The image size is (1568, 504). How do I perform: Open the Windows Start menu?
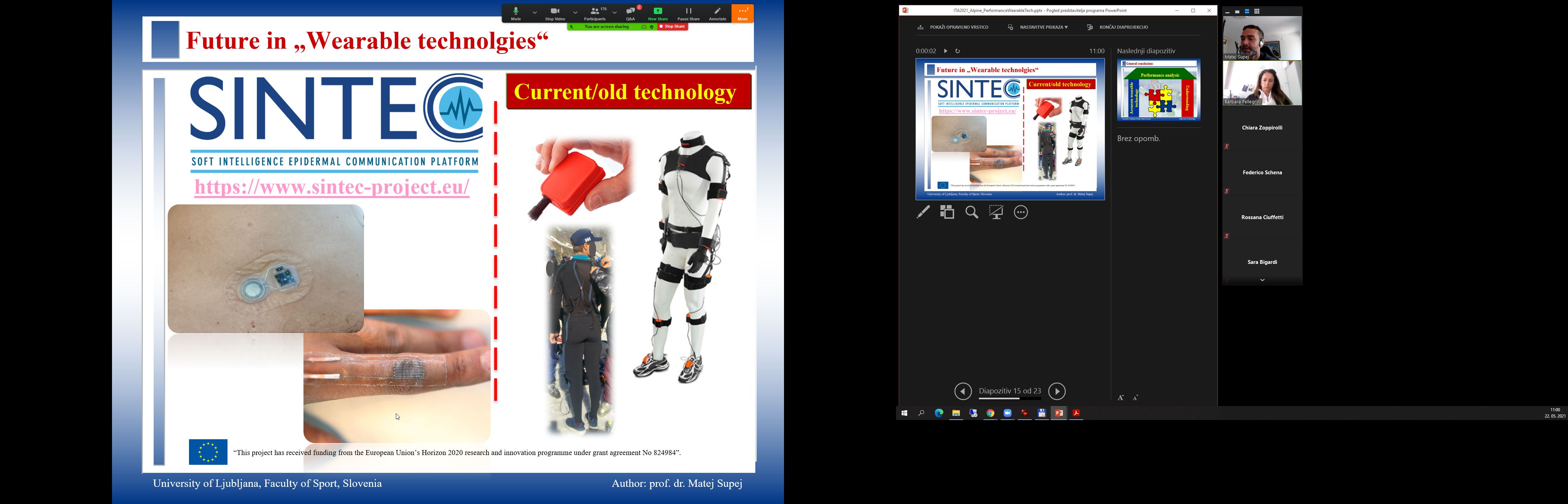coord(904,413)
